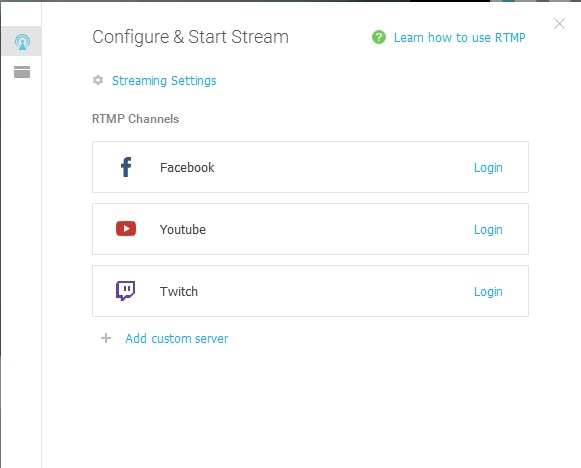Select the Youtube channel name text
581x468 pixels.
tap(183, 229)
